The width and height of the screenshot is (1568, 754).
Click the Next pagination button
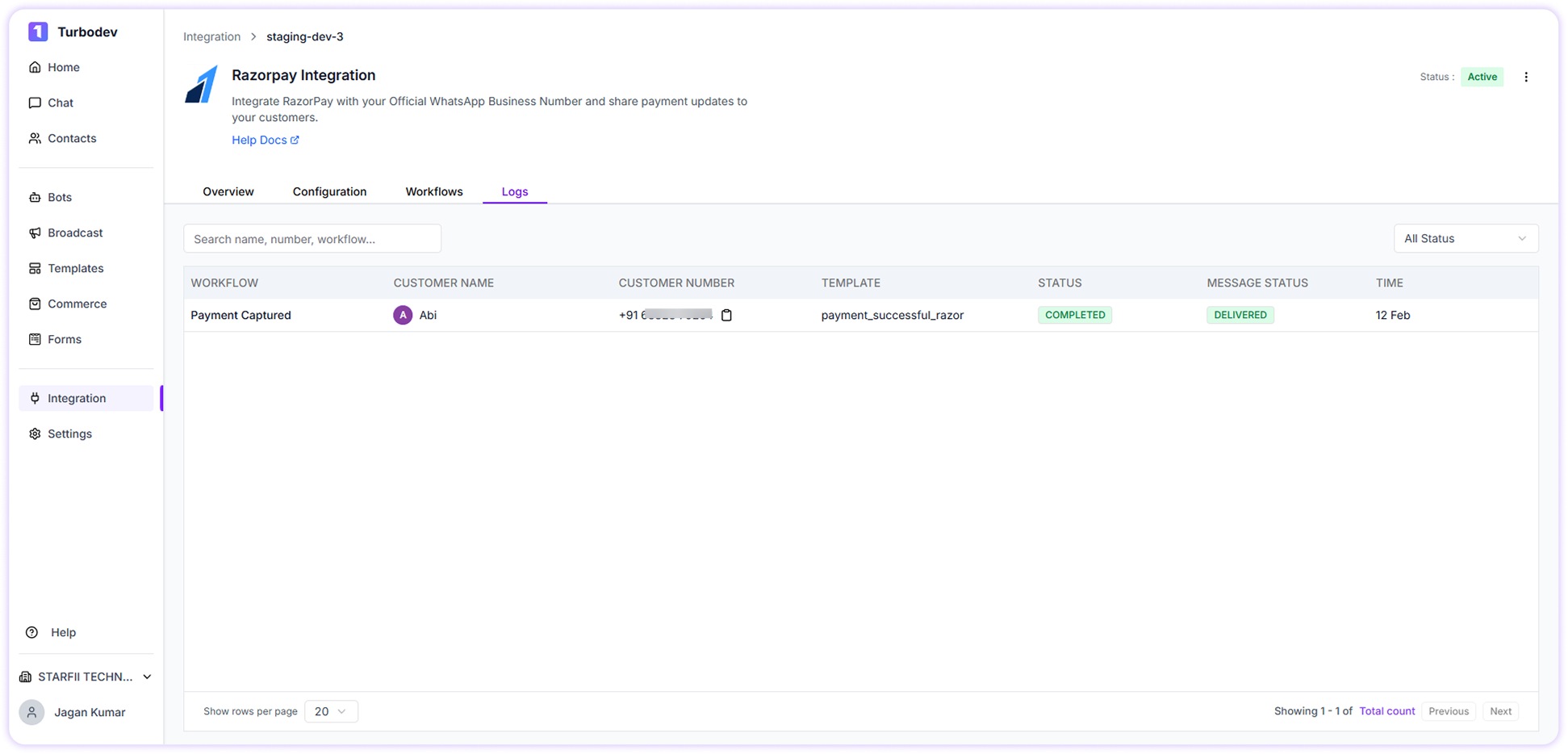pyautogui.click(x=1501, y=711)
